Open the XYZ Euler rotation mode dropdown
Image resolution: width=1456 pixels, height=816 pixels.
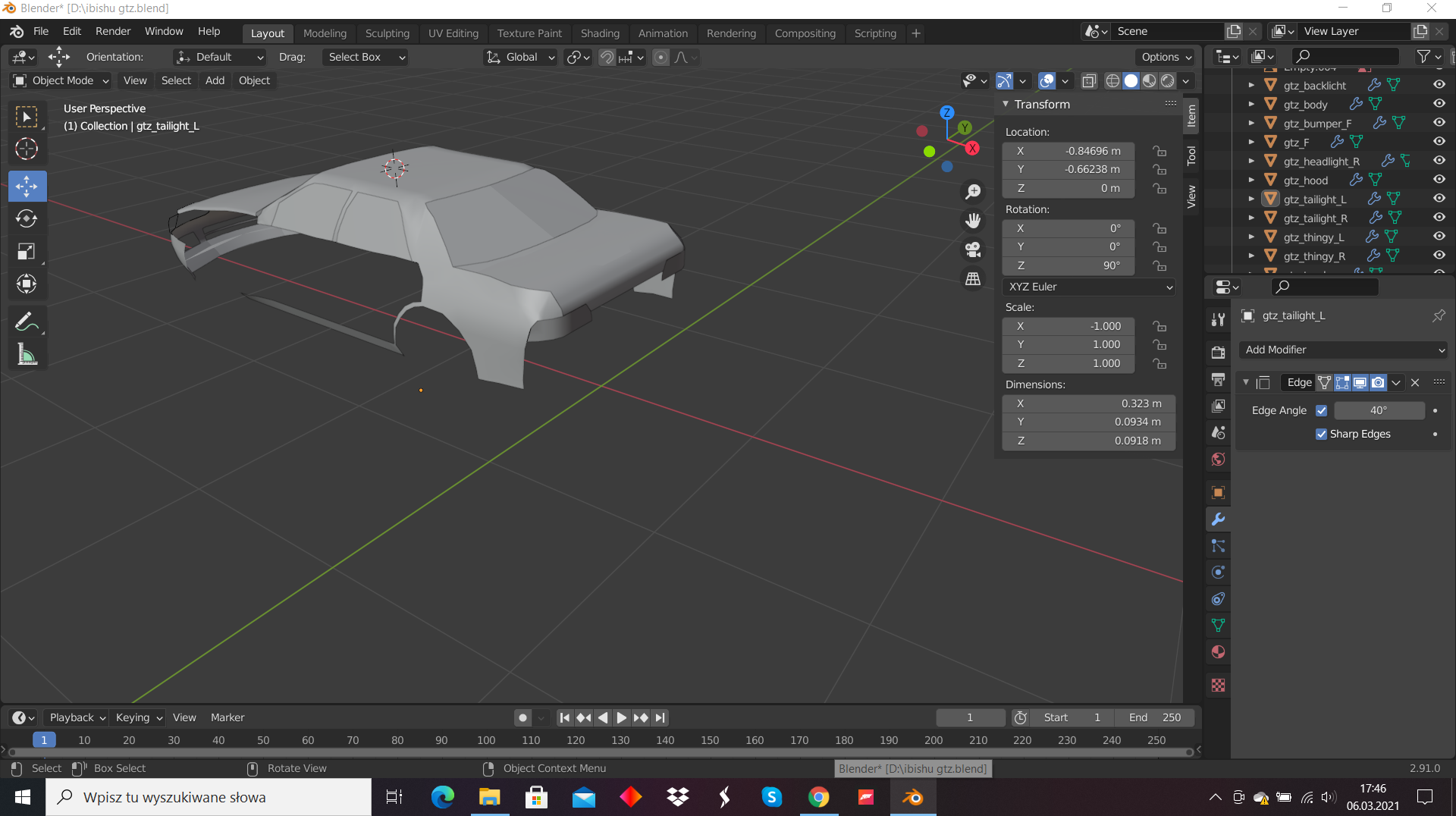[x=1089, y=287]
